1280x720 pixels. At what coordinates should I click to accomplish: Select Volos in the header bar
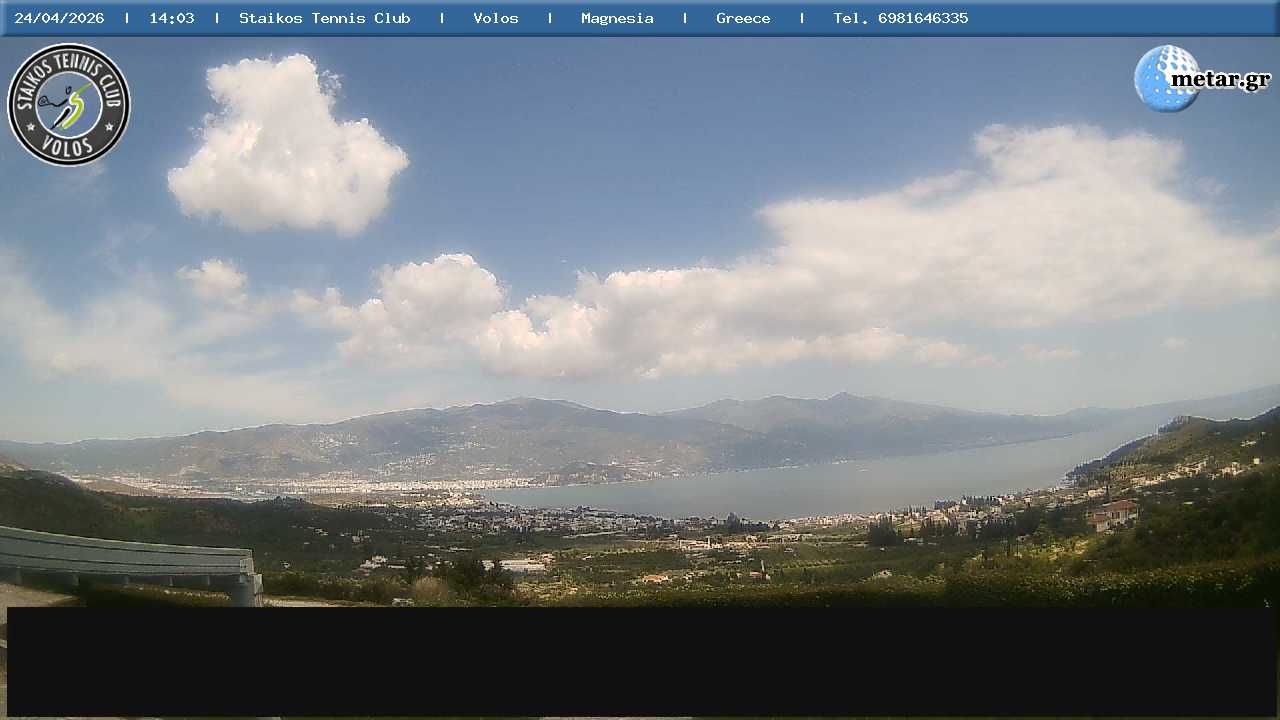[x=496, y=18]
